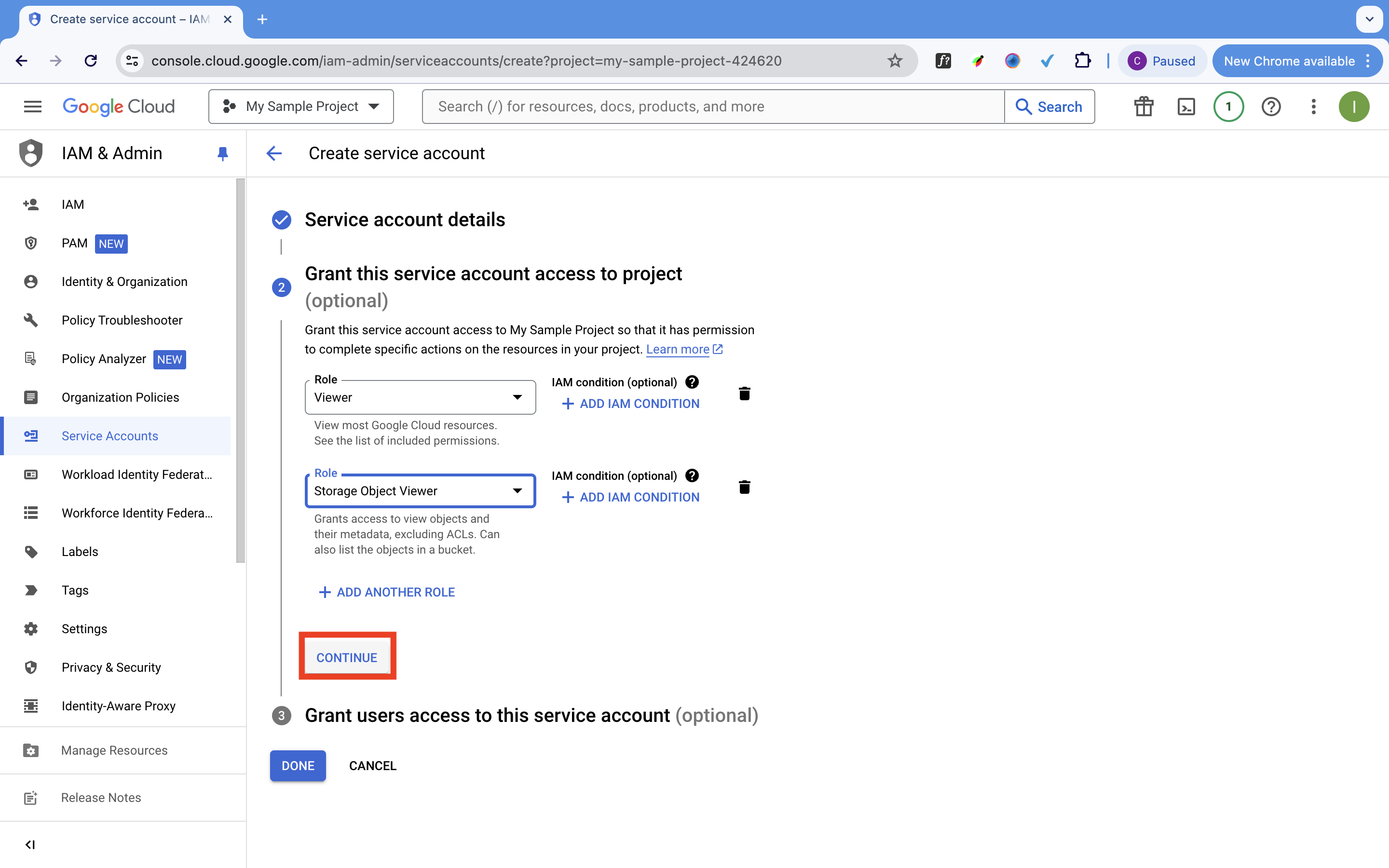Image resolution: width=1389 pixels, height=868 pixels.
Task: Open the browser tab search dropdown
Action: tap(1370, 19)
